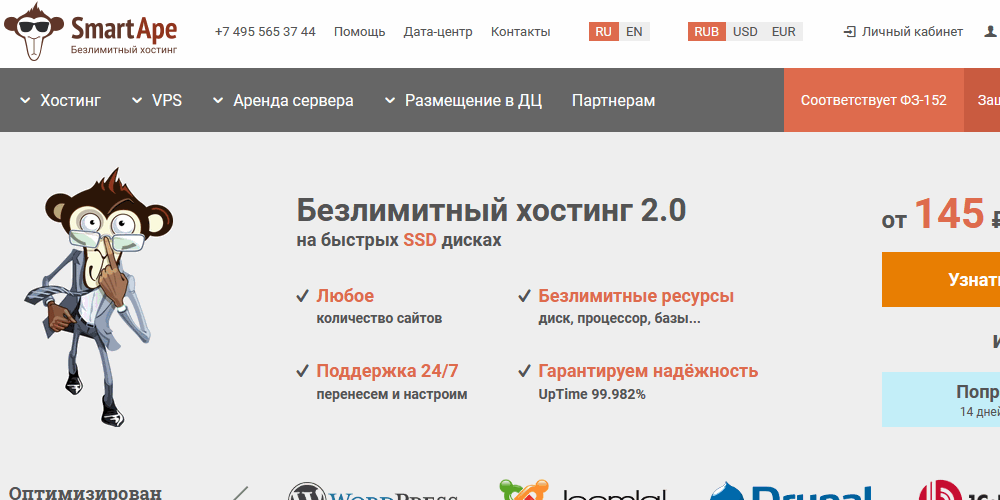The image size is (1000, 500).
Task: Click the Joomla logo
Action: (x=582, y=490)
